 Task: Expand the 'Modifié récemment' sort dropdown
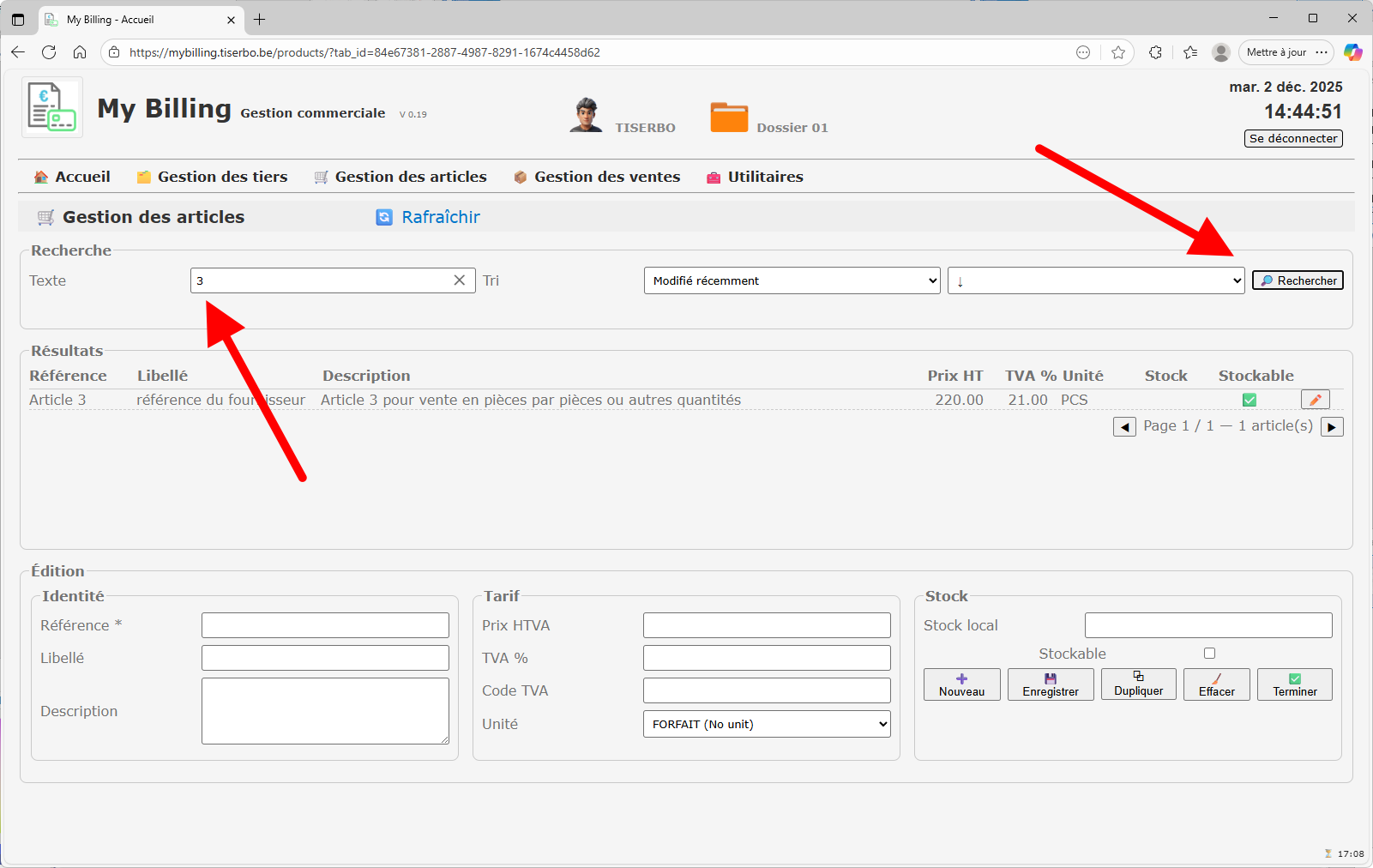point(792,280)
